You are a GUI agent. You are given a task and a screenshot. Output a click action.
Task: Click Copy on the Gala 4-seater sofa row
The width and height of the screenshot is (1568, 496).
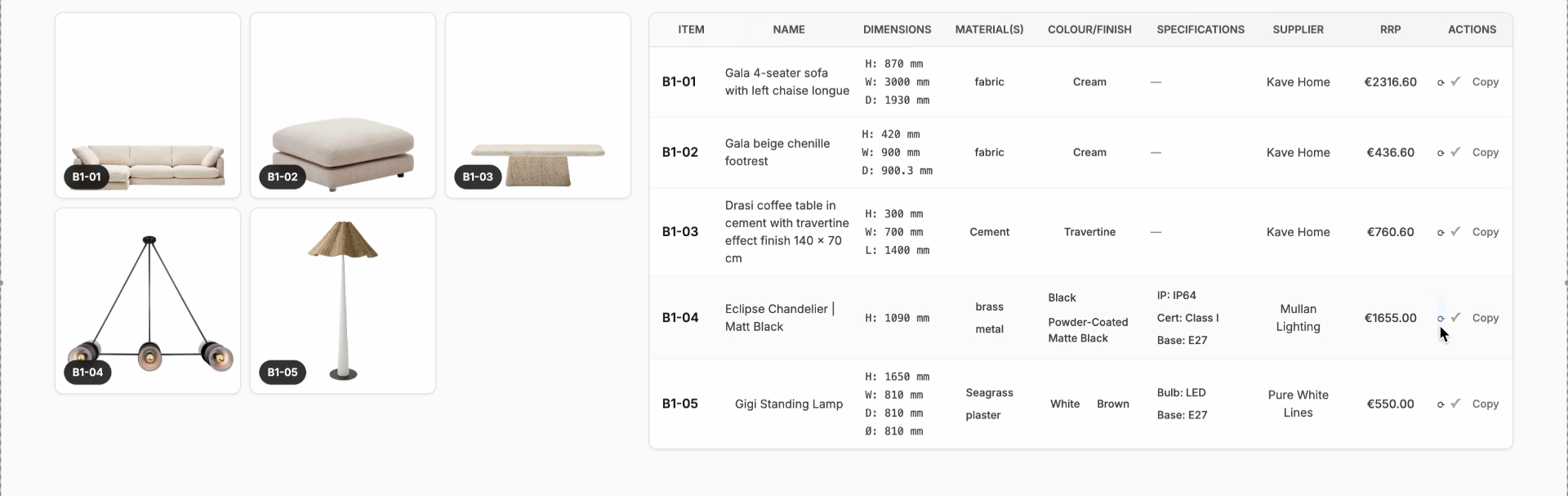(x=1486, y=82)
